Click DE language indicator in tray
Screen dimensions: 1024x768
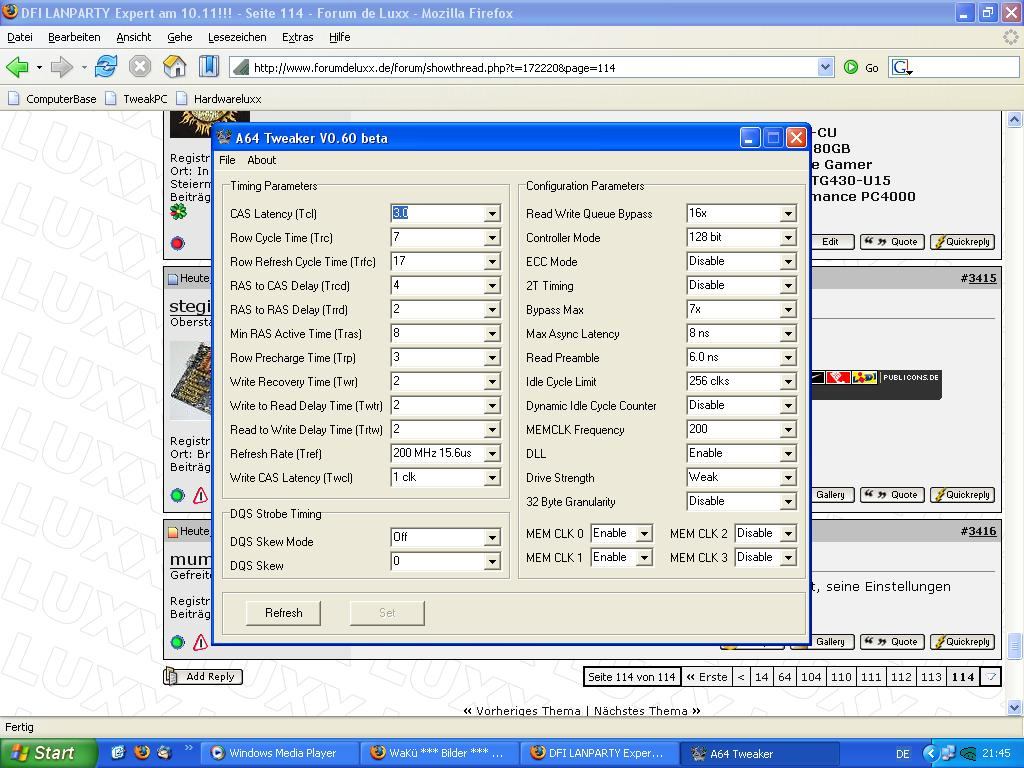click(x=903, y=754)
